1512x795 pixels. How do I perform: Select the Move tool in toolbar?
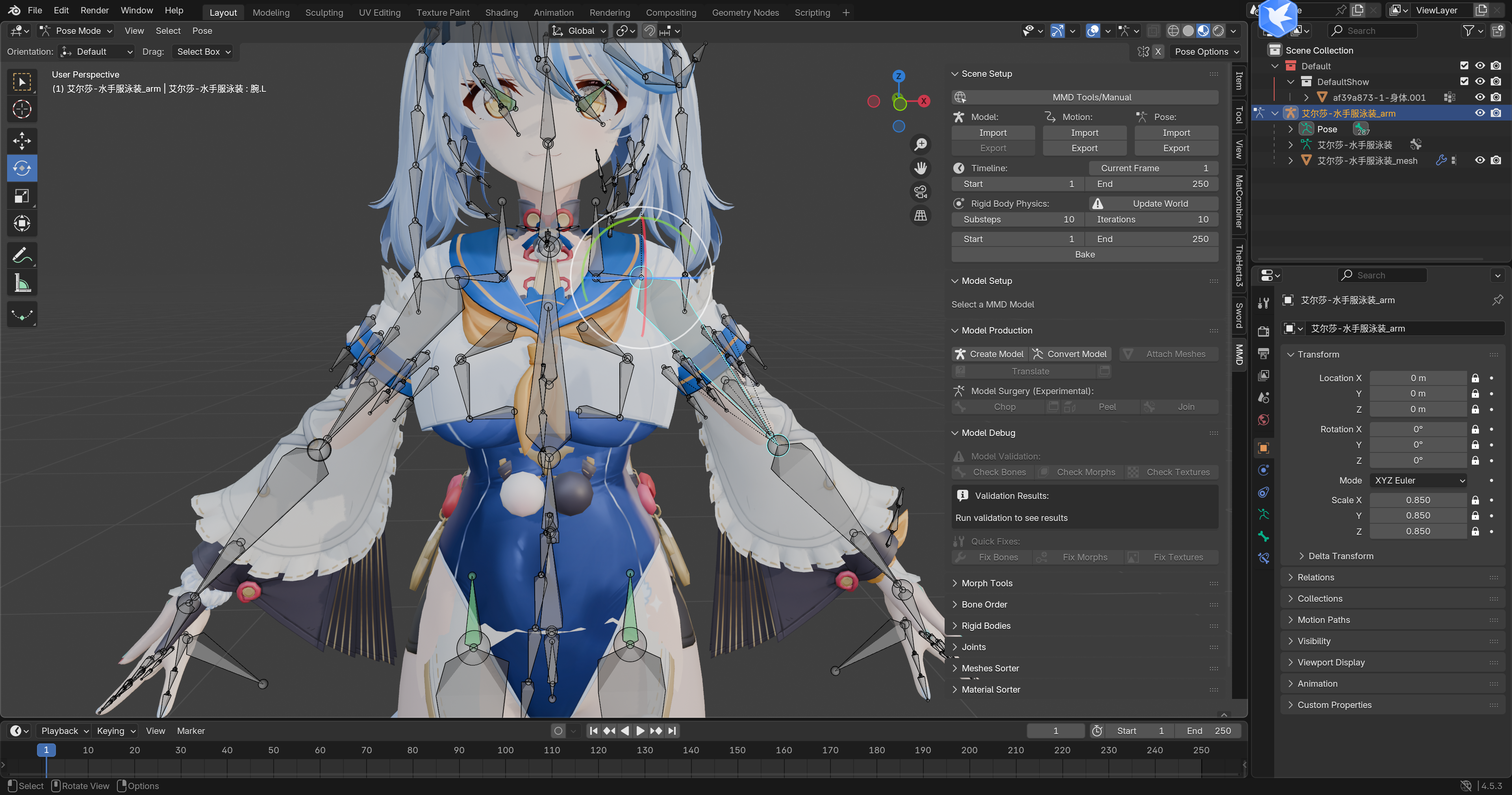[x=22, y=140]
